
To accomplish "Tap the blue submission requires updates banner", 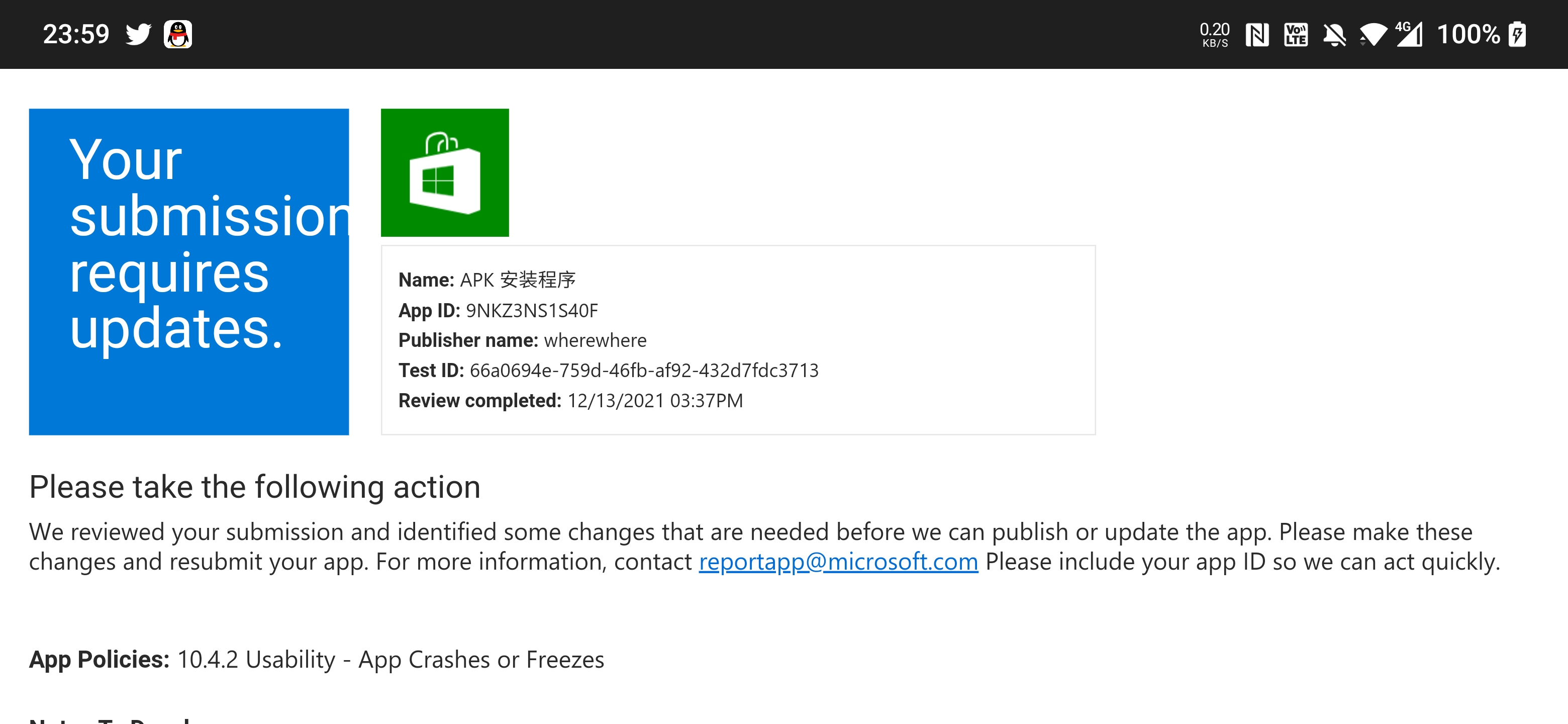I will (188, 271).
